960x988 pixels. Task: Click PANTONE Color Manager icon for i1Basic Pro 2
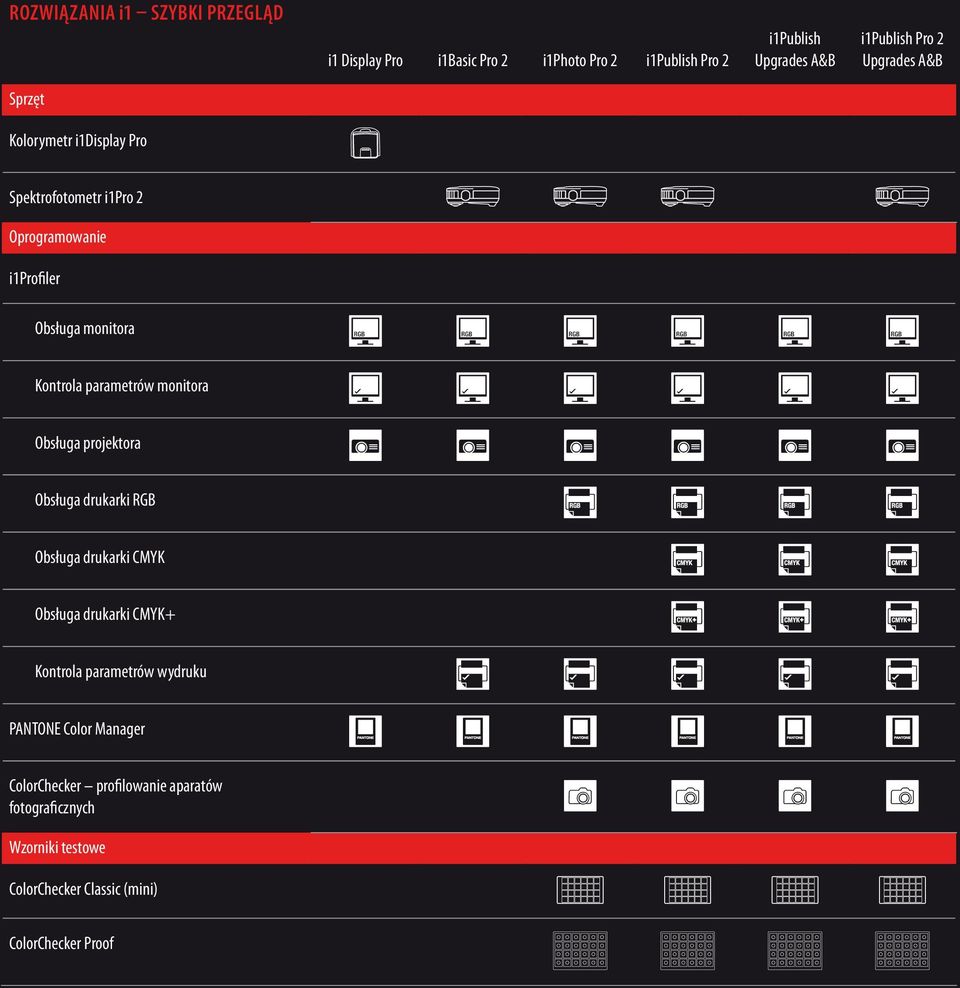pos(472,731)
